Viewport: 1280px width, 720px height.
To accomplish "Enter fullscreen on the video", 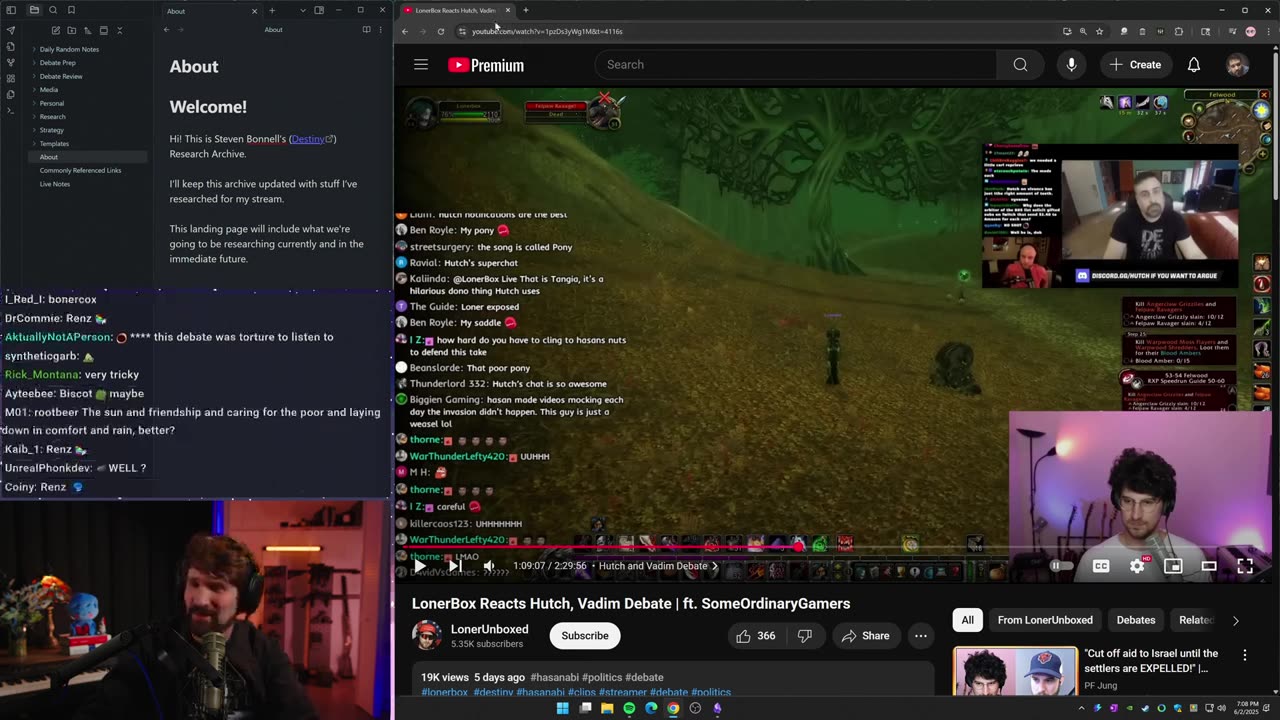I will tap(1245, 566).
